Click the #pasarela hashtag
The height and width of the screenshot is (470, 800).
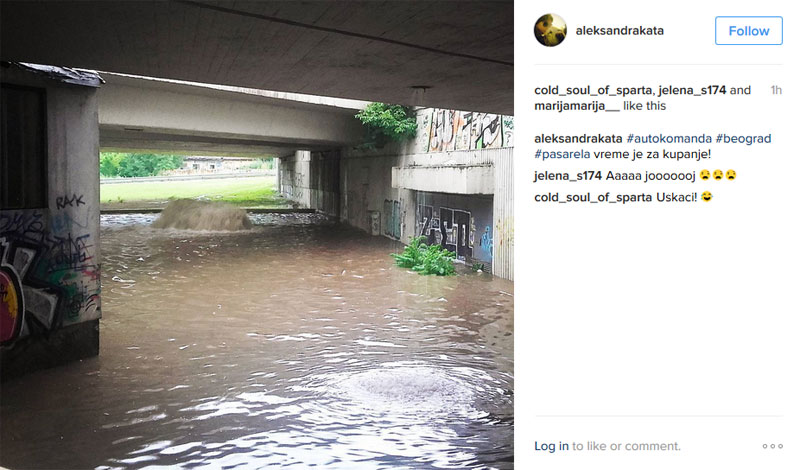562,154
